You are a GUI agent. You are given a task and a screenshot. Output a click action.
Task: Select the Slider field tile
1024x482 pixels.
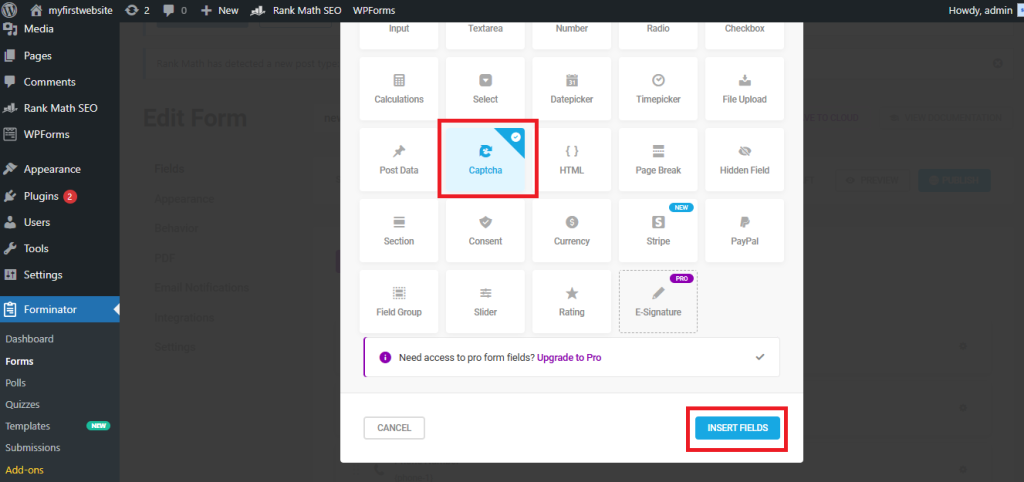[x=485, y=301]
